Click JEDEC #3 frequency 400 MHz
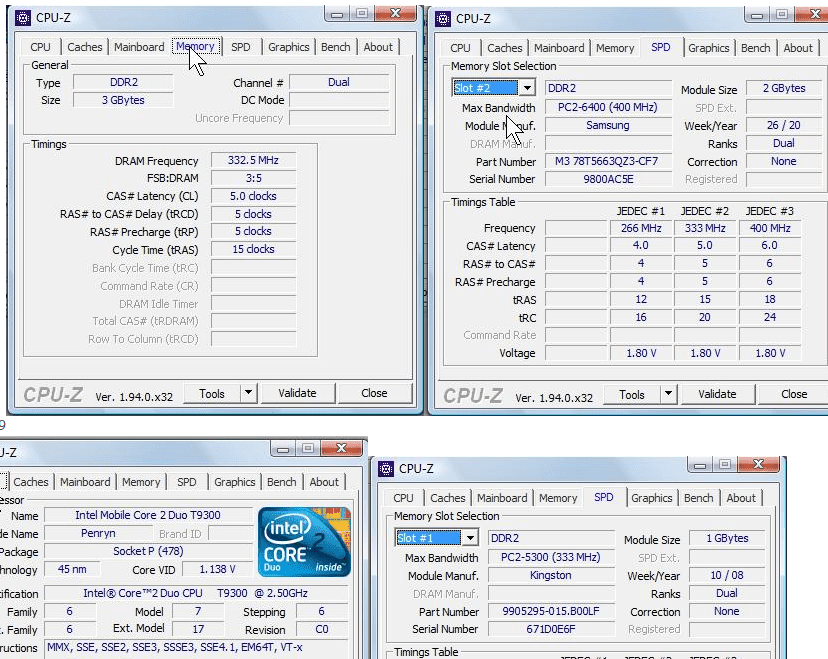This screenshot has height=659, width=828. (x=770, y=228)
